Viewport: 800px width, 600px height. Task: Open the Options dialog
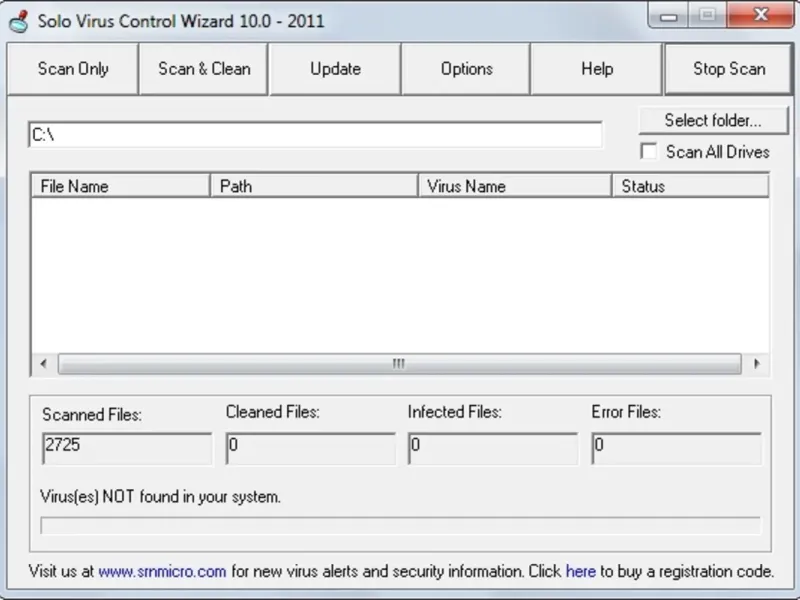[466, 69]
